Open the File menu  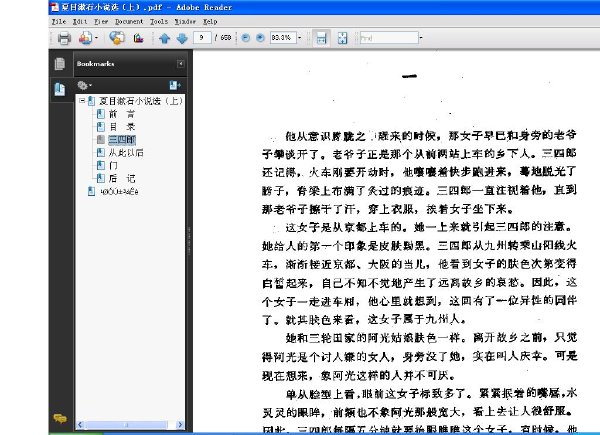tap(59, 21)
